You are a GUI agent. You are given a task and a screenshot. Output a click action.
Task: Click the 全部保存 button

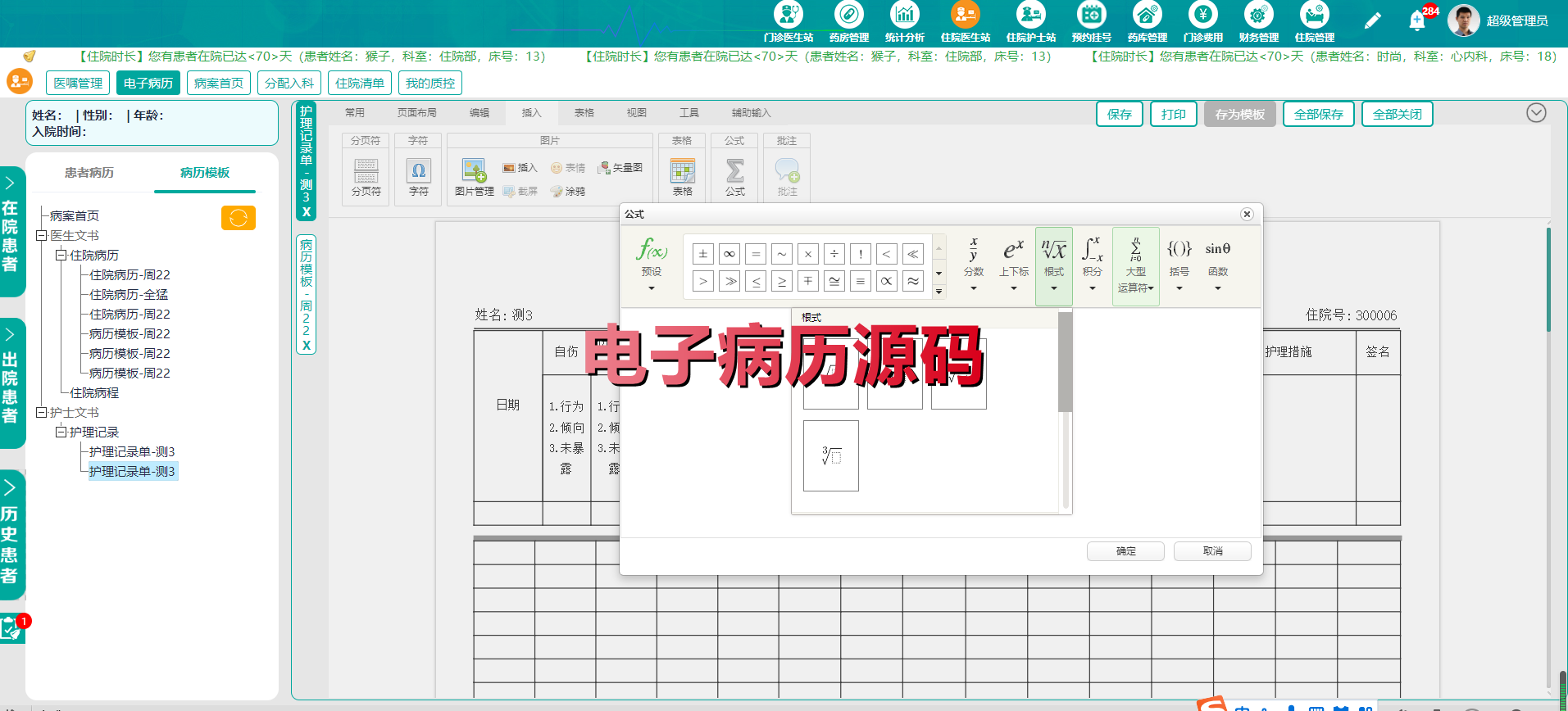tap(1318, 115)
